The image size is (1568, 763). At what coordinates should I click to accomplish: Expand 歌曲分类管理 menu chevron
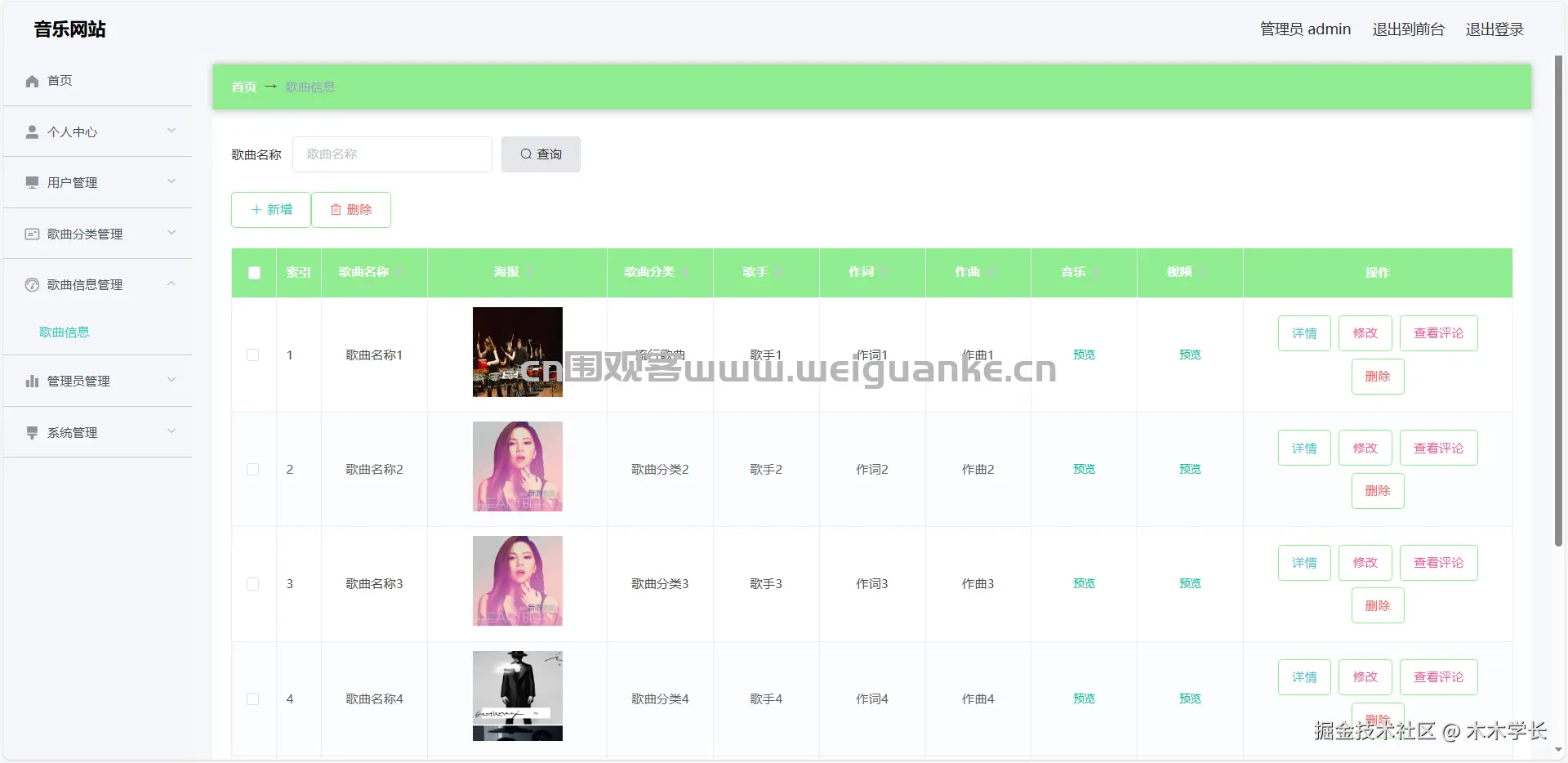[x=171, y=233]
